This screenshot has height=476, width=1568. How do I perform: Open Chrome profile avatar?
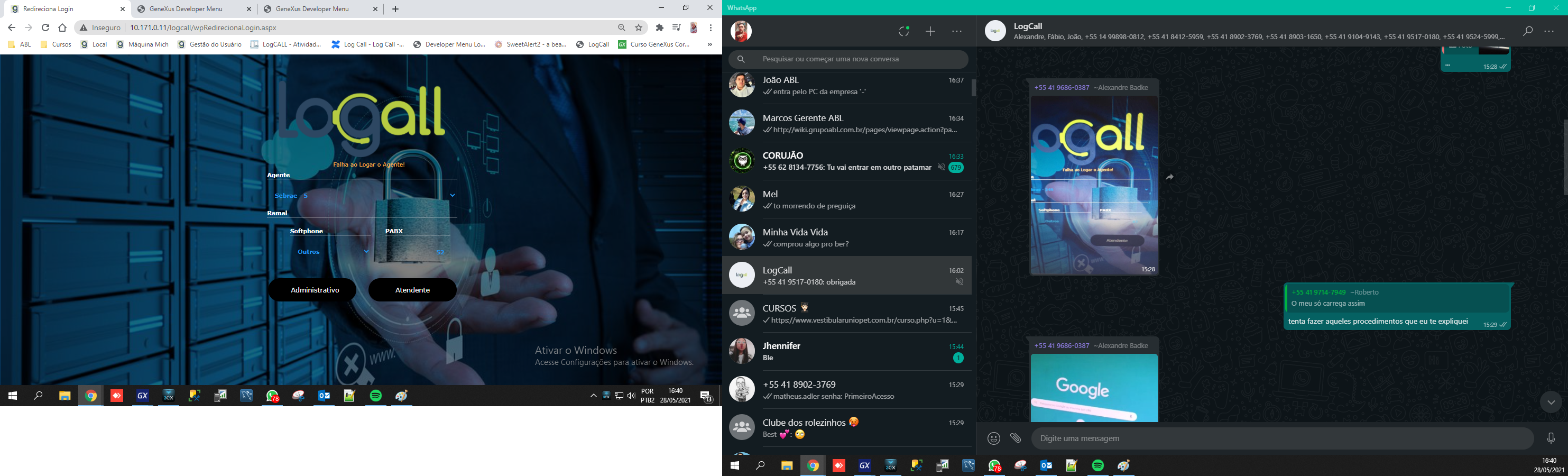coord(693,28)
